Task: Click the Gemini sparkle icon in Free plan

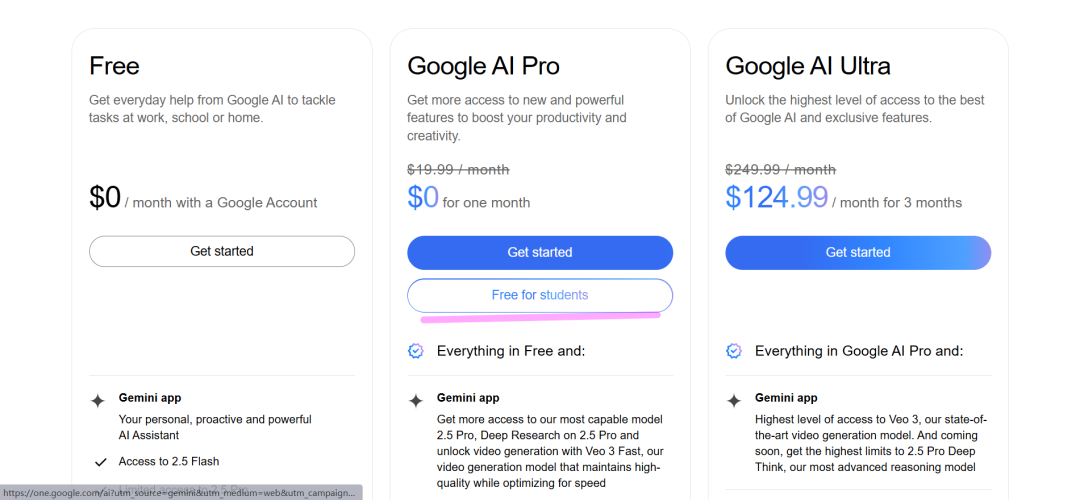Action: click(98, 401)
